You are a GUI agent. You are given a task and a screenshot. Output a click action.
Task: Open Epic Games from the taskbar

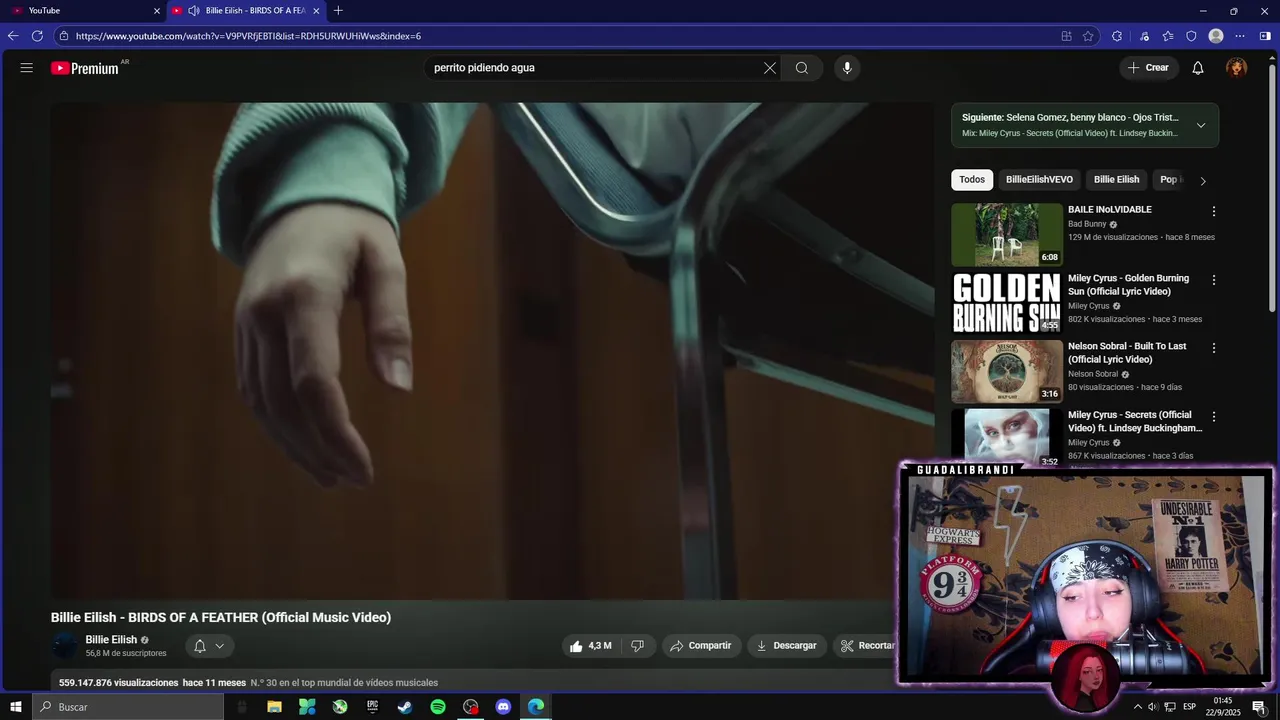pos(372,707)
